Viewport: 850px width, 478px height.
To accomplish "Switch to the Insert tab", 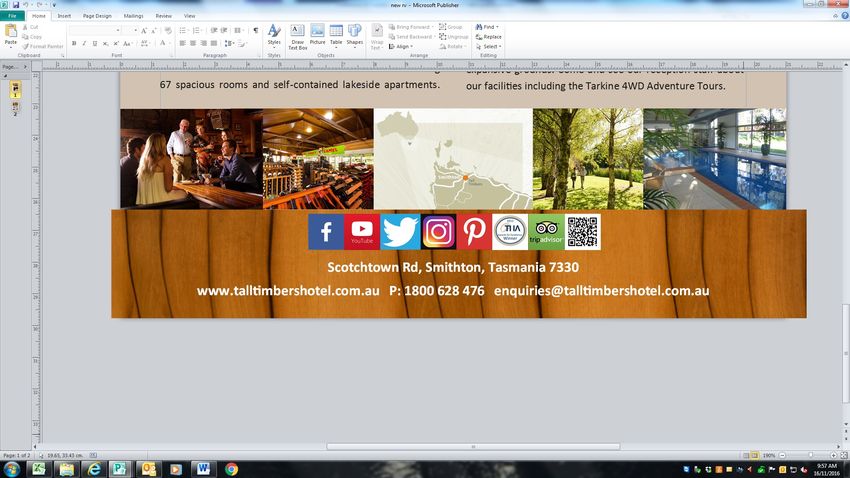I will [x=64, y=16].
